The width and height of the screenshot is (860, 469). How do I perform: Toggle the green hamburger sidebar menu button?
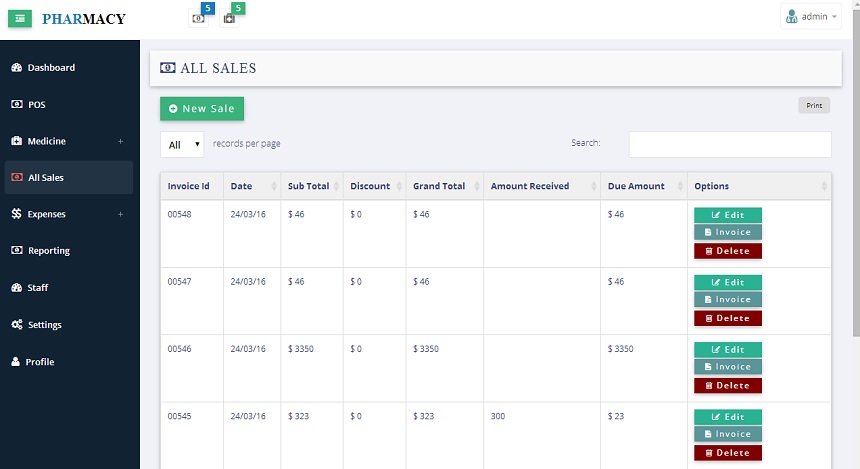pos(21,18)
